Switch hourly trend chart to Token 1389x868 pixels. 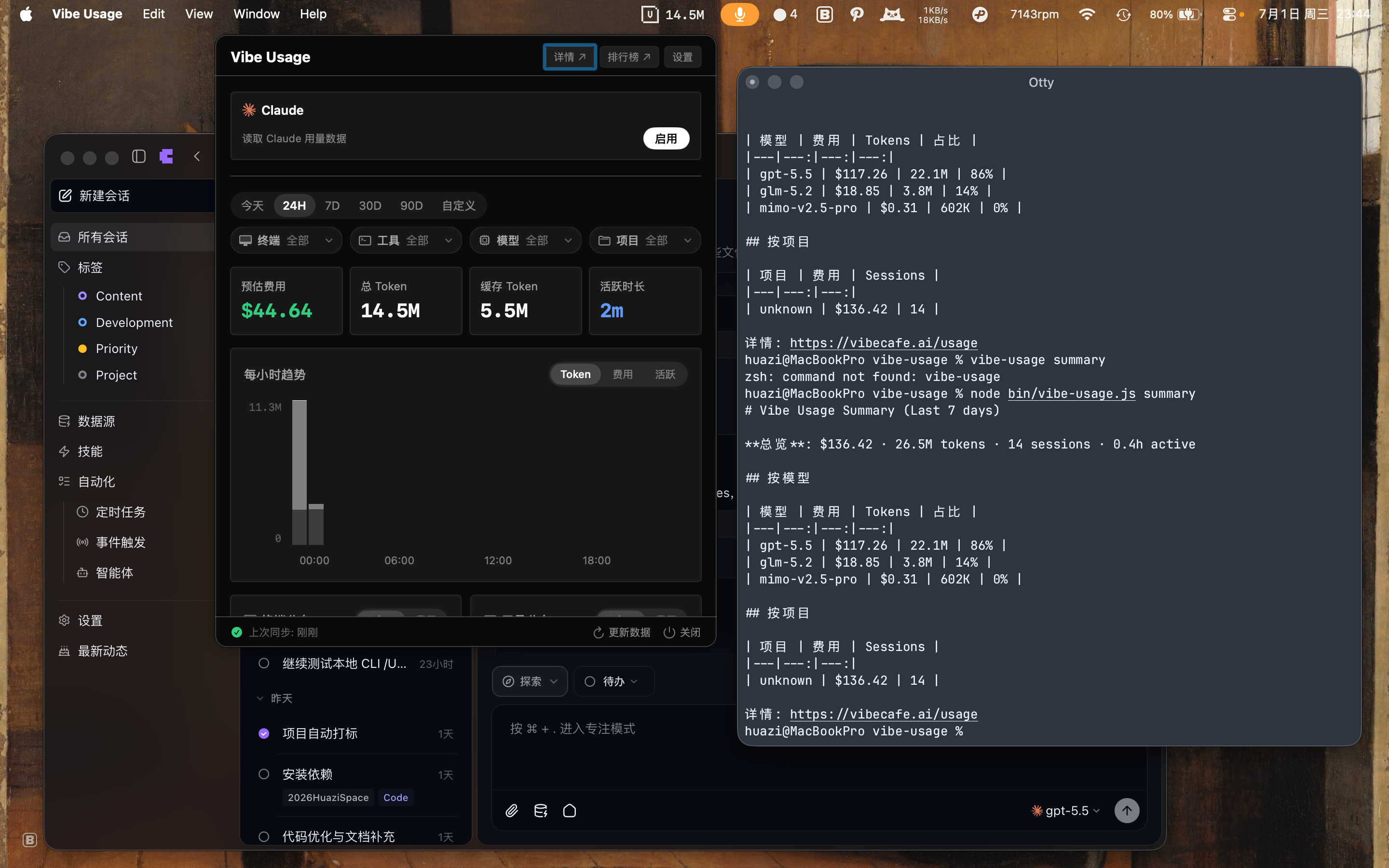(575, 374)
